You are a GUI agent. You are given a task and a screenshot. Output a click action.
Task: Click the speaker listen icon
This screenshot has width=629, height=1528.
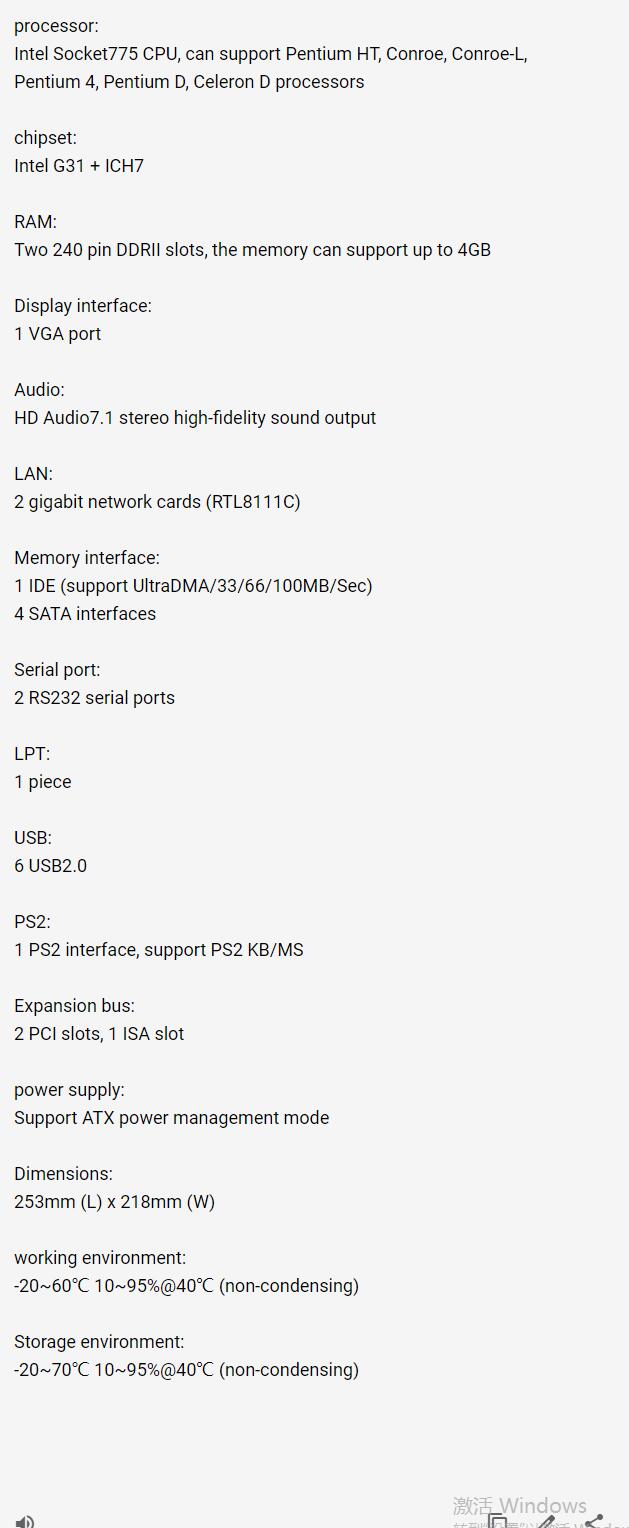(x=25, y=1521)
